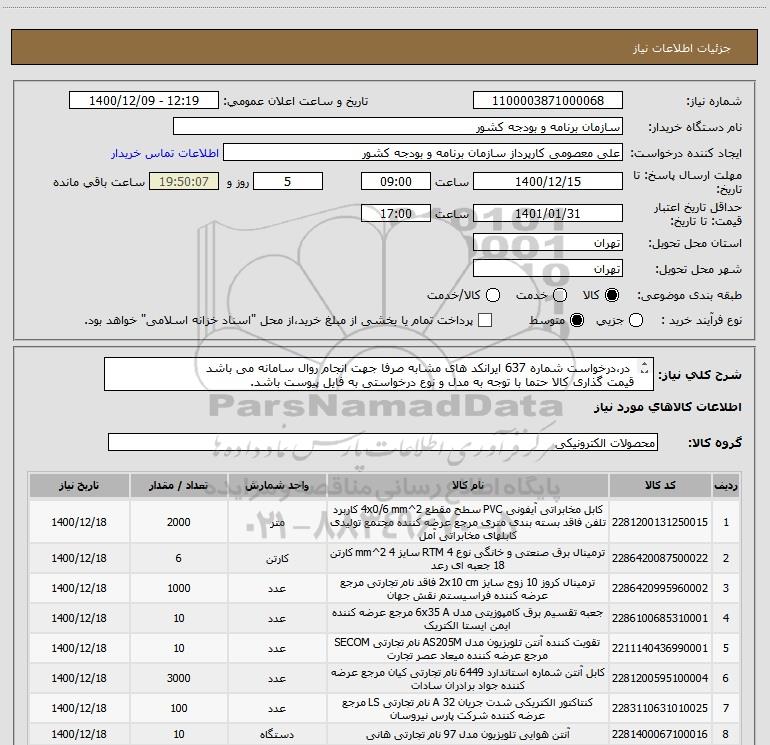The width and height of the screenshot is (770, 745).
Task: Select the کالا/خدمت radio button
Action: 493,295
